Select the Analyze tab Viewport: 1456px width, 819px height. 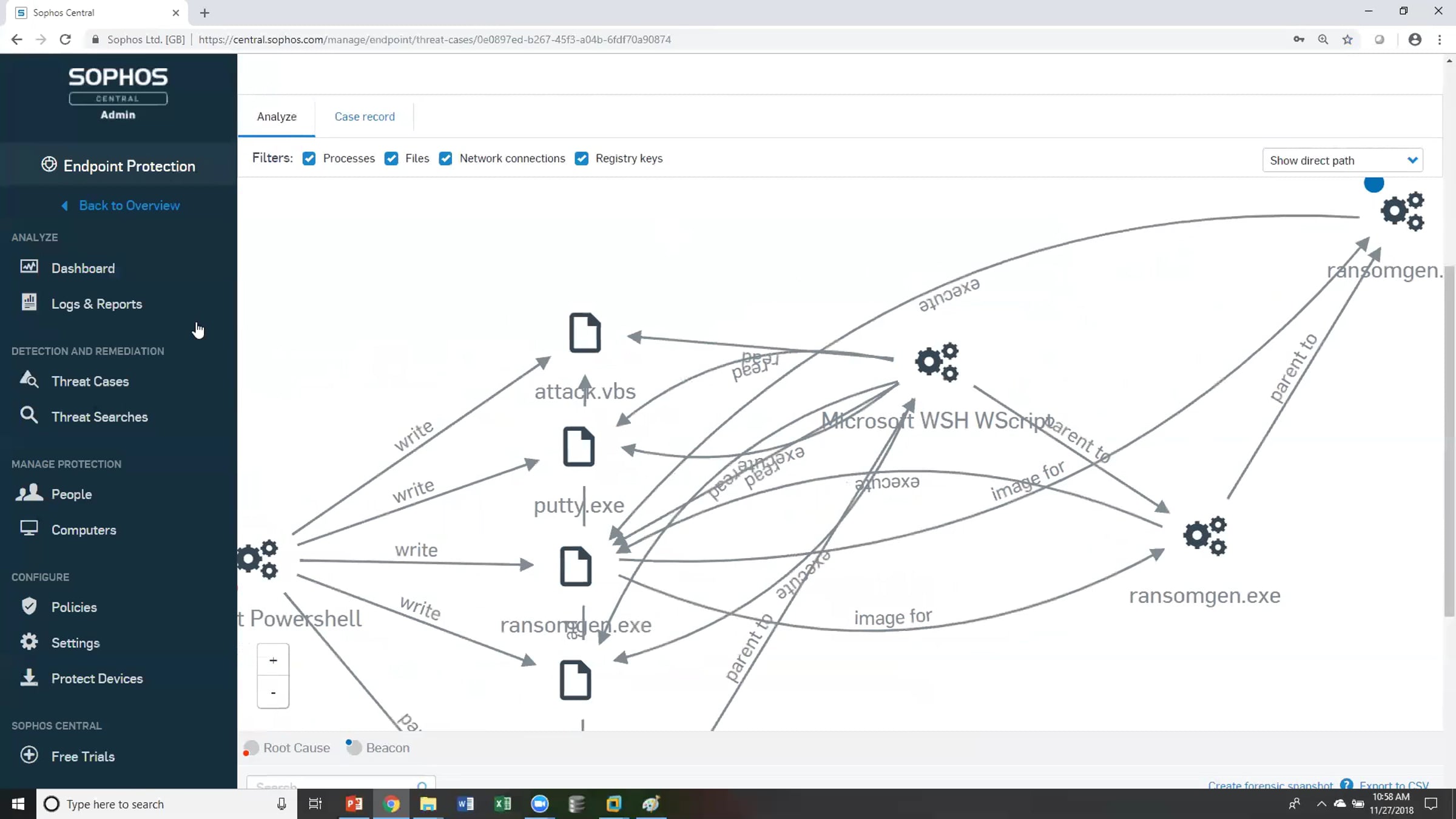[x=277, y=116]
